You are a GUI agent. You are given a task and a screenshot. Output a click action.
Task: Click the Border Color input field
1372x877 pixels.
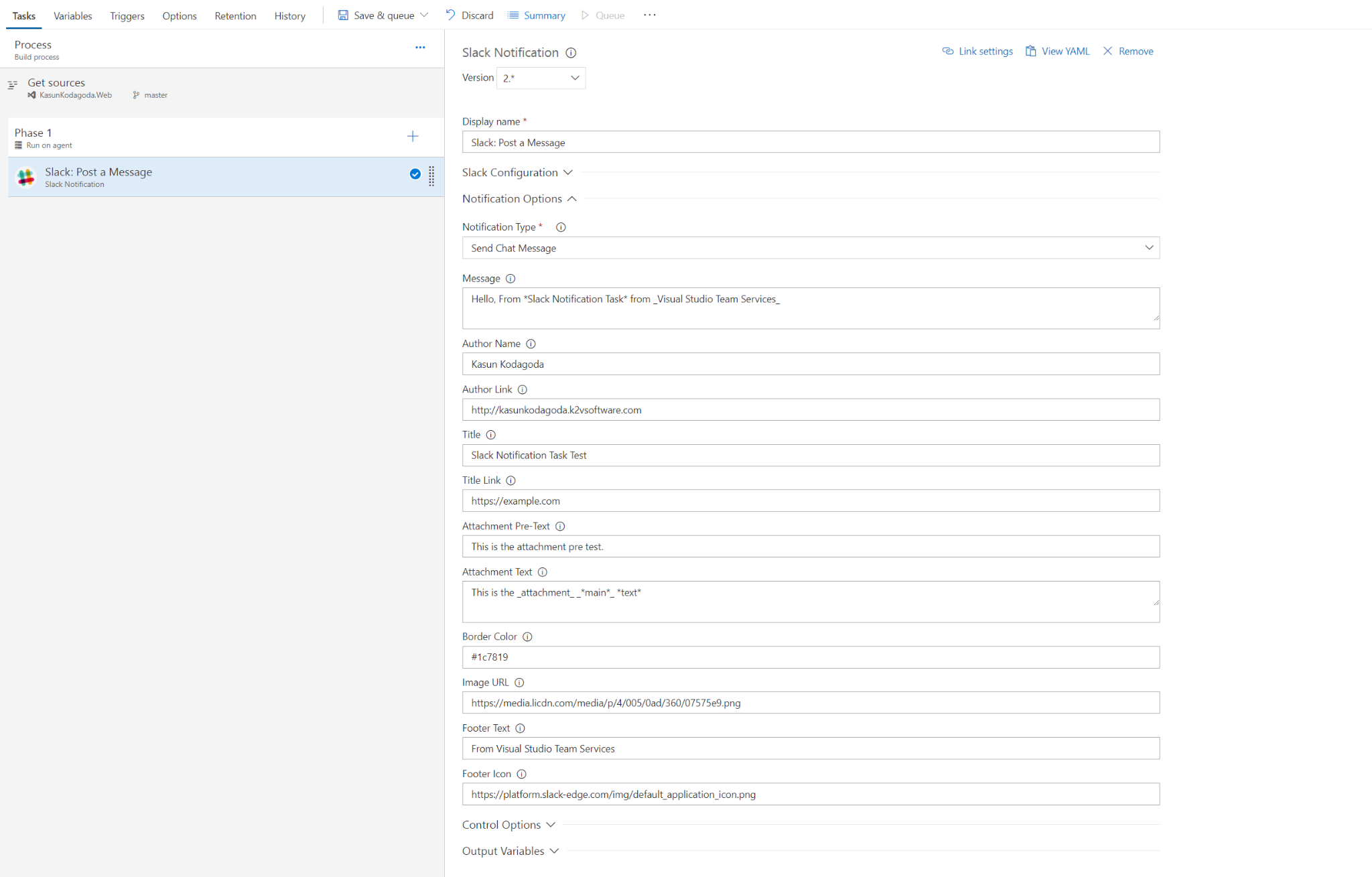tap(811, 657)
